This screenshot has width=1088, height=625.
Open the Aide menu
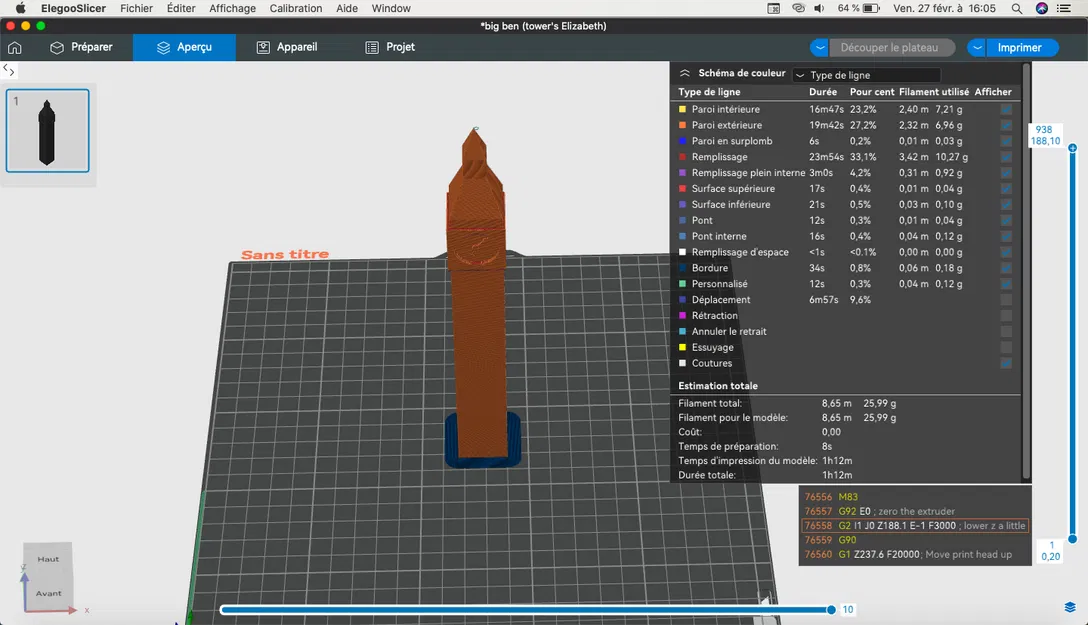pos(347,8)
